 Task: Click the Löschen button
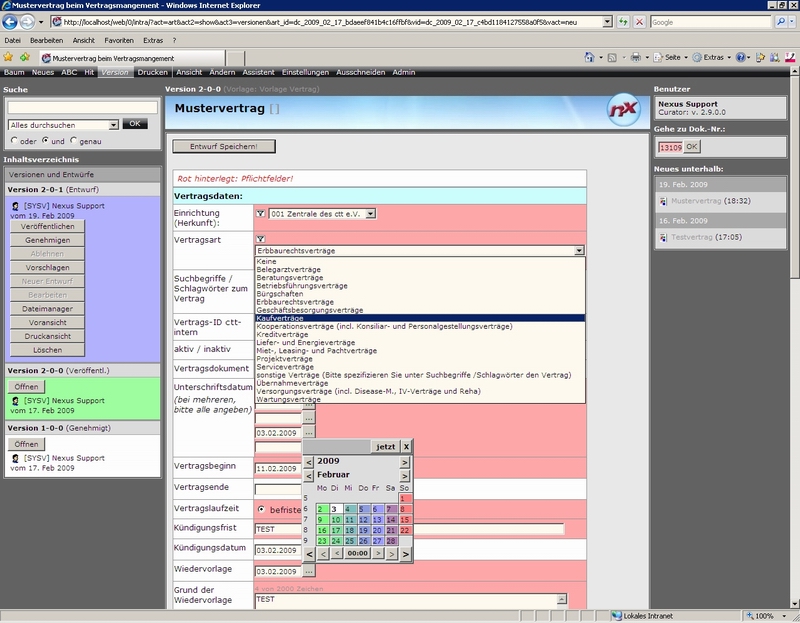pyautogui.click(x=47, y=350)
